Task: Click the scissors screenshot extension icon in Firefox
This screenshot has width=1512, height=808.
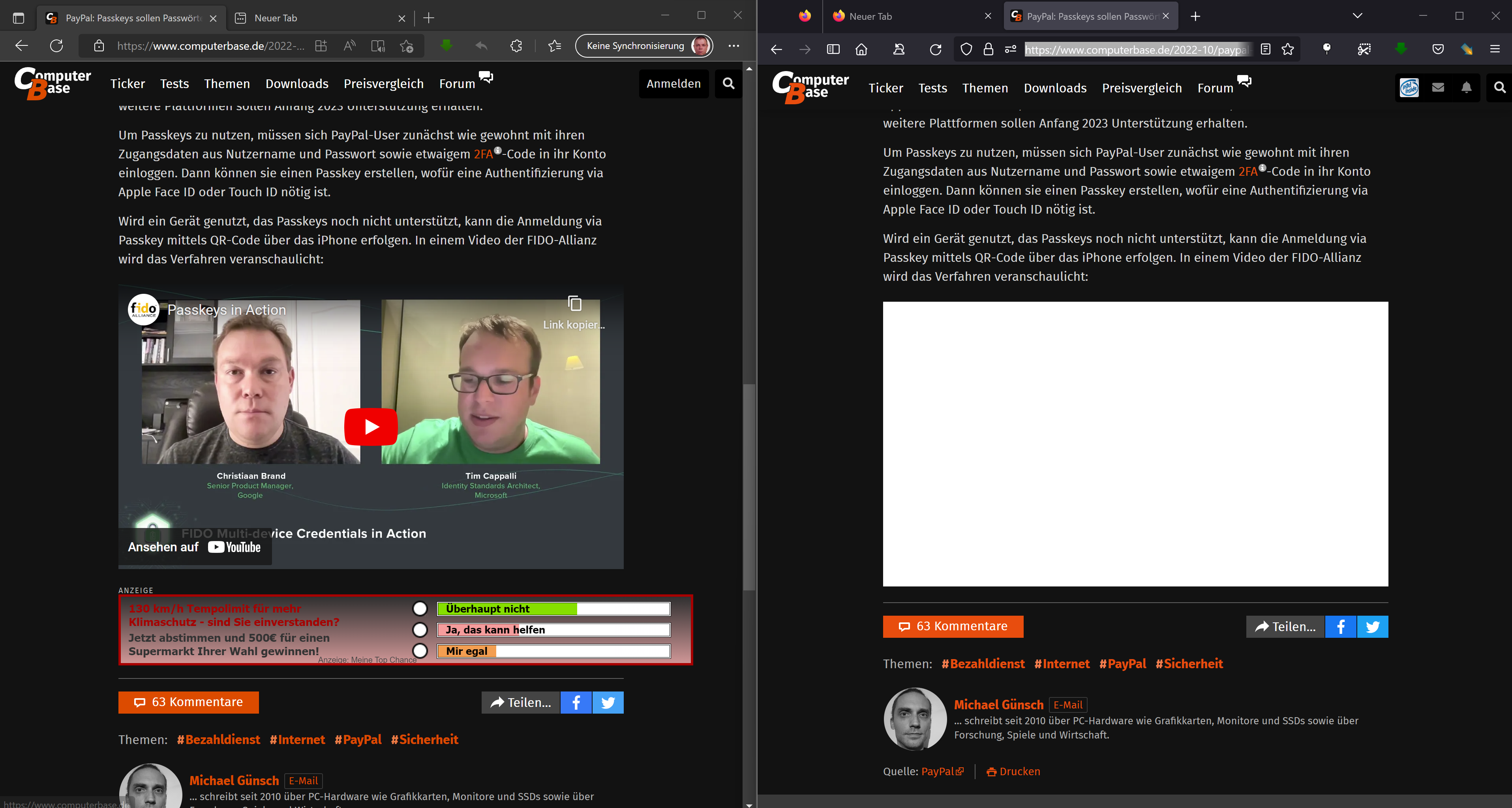Action: click(1365, 49)
